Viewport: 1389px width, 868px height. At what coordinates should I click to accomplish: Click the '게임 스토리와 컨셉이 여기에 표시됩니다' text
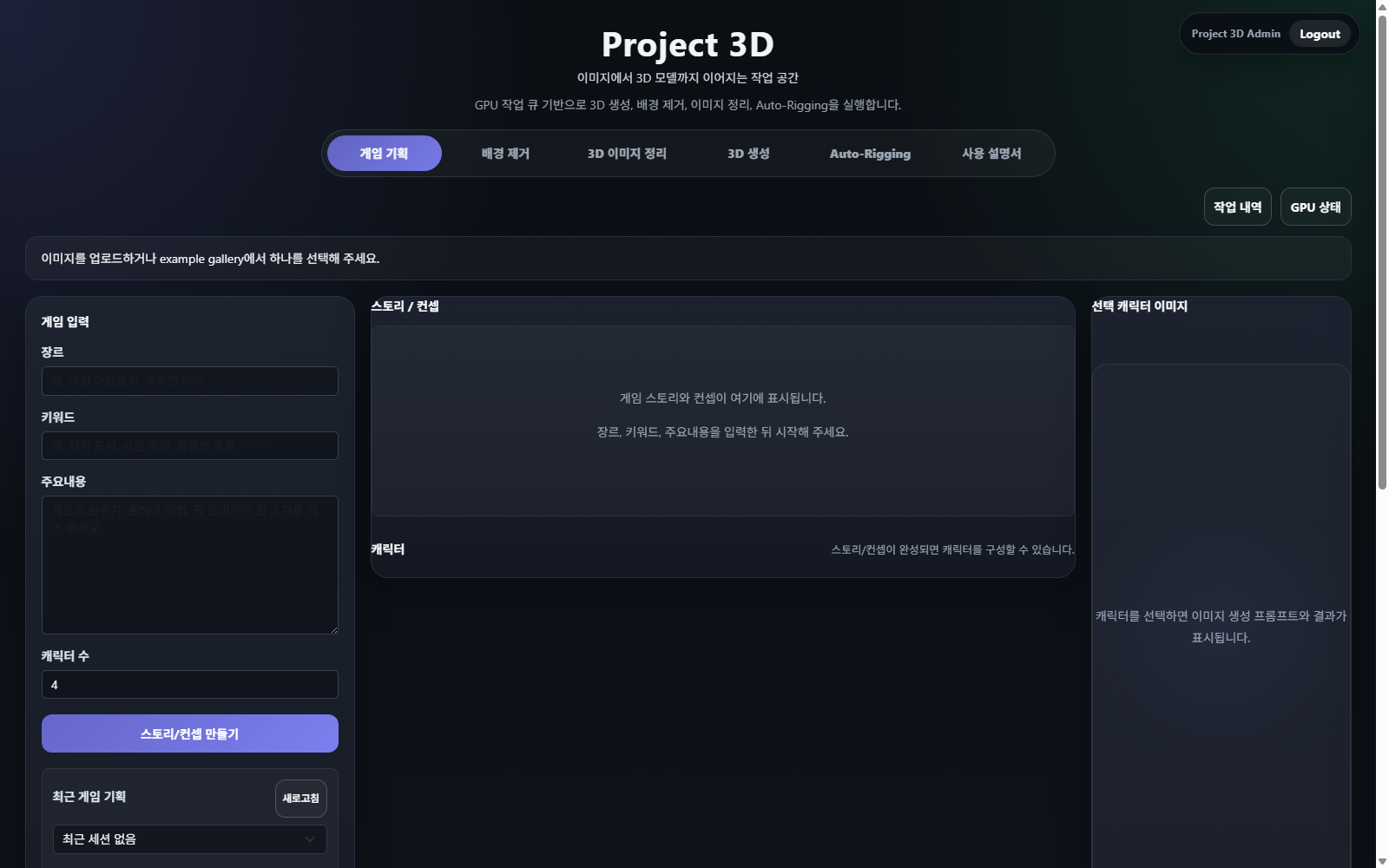[722, 398]
